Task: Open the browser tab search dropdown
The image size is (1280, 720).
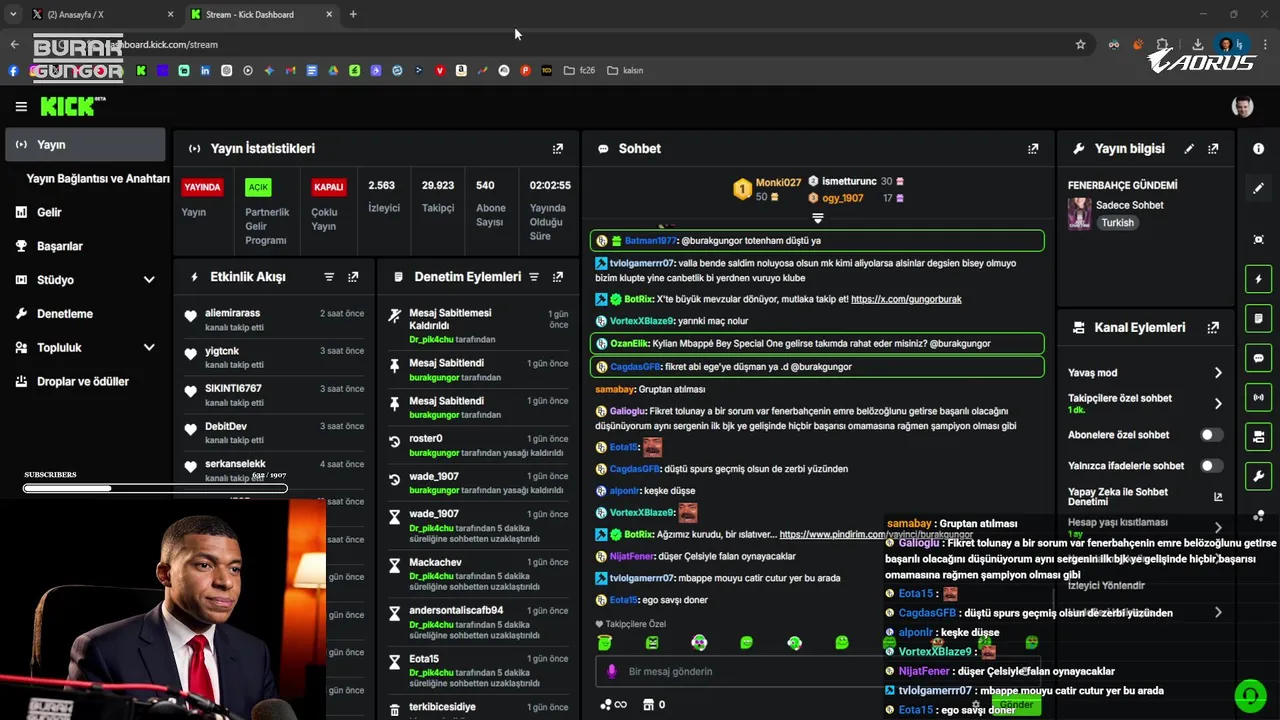Action: [x=13, y=14]
